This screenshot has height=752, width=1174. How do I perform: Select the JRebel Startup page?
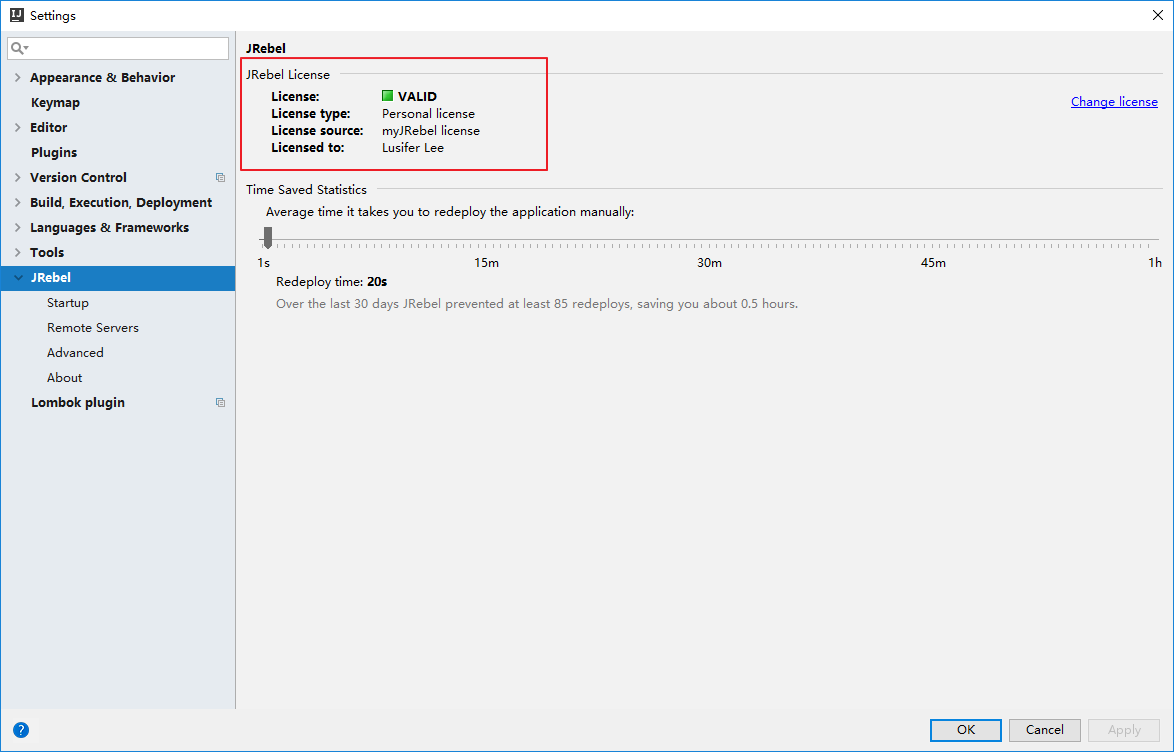(x=68, y=303)
